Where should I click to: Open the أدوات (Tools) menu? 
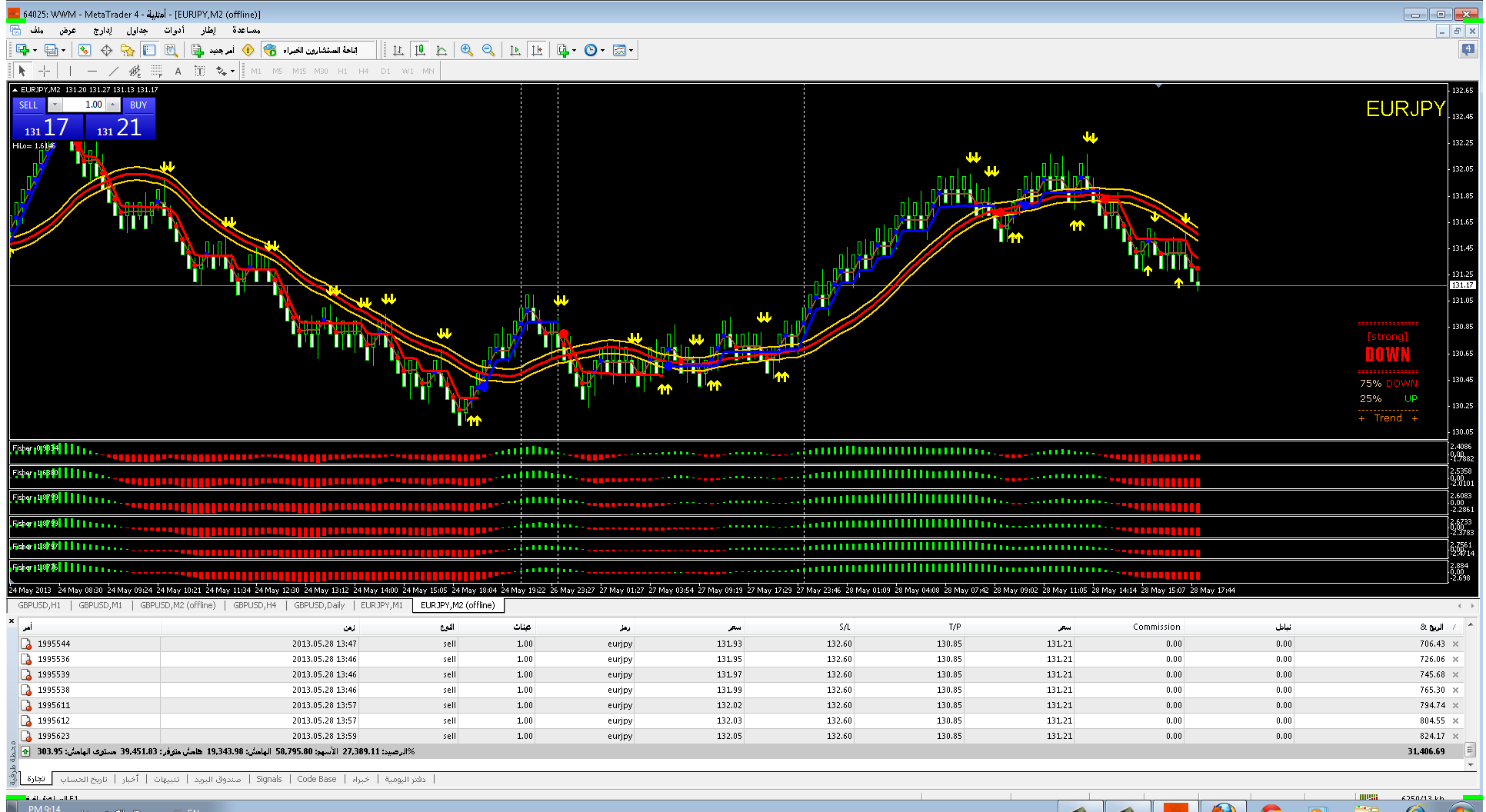click(x=174, y=30)
